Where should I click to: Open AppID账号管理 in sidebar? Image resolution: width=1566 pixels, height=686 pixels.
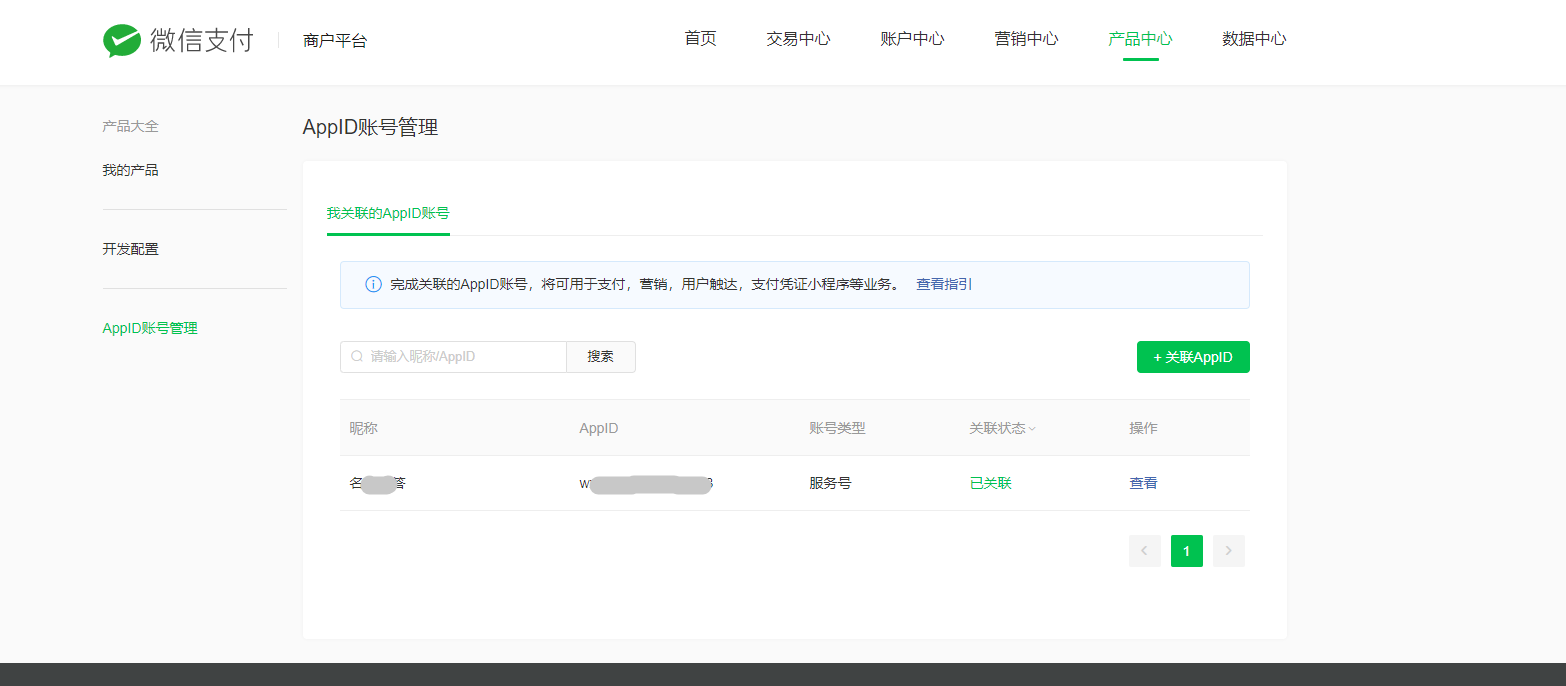(x=150, y=328)
